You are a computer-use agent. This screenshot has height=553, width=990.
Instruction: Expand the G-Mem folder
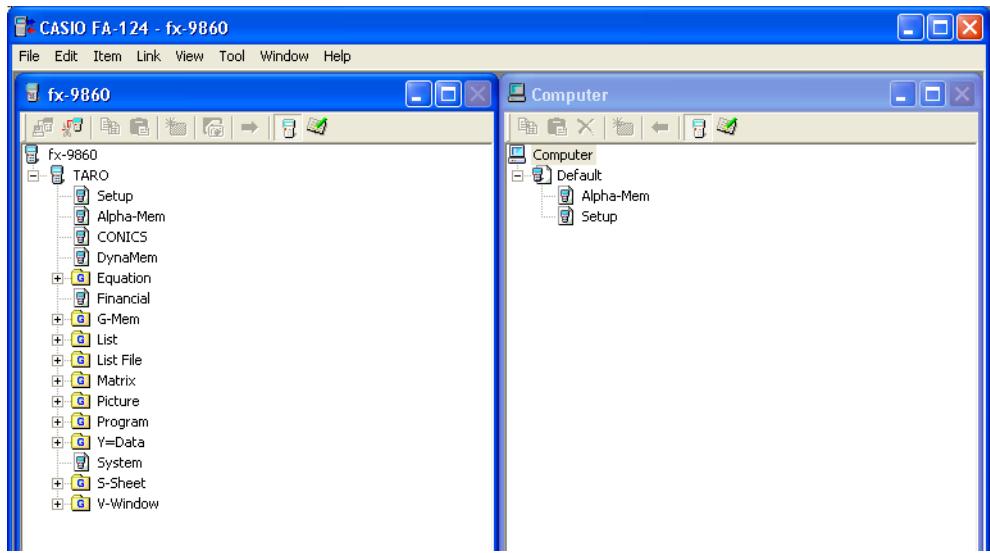click(57, 319)
